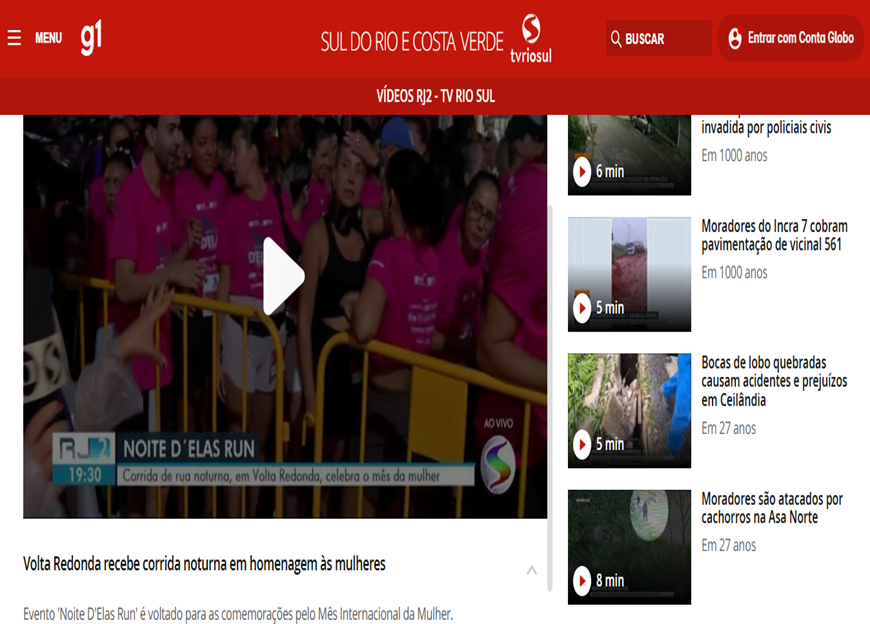
Task: Click inside the BUSCAR search field
Action: pyautogui.click(x=664, y=39)
